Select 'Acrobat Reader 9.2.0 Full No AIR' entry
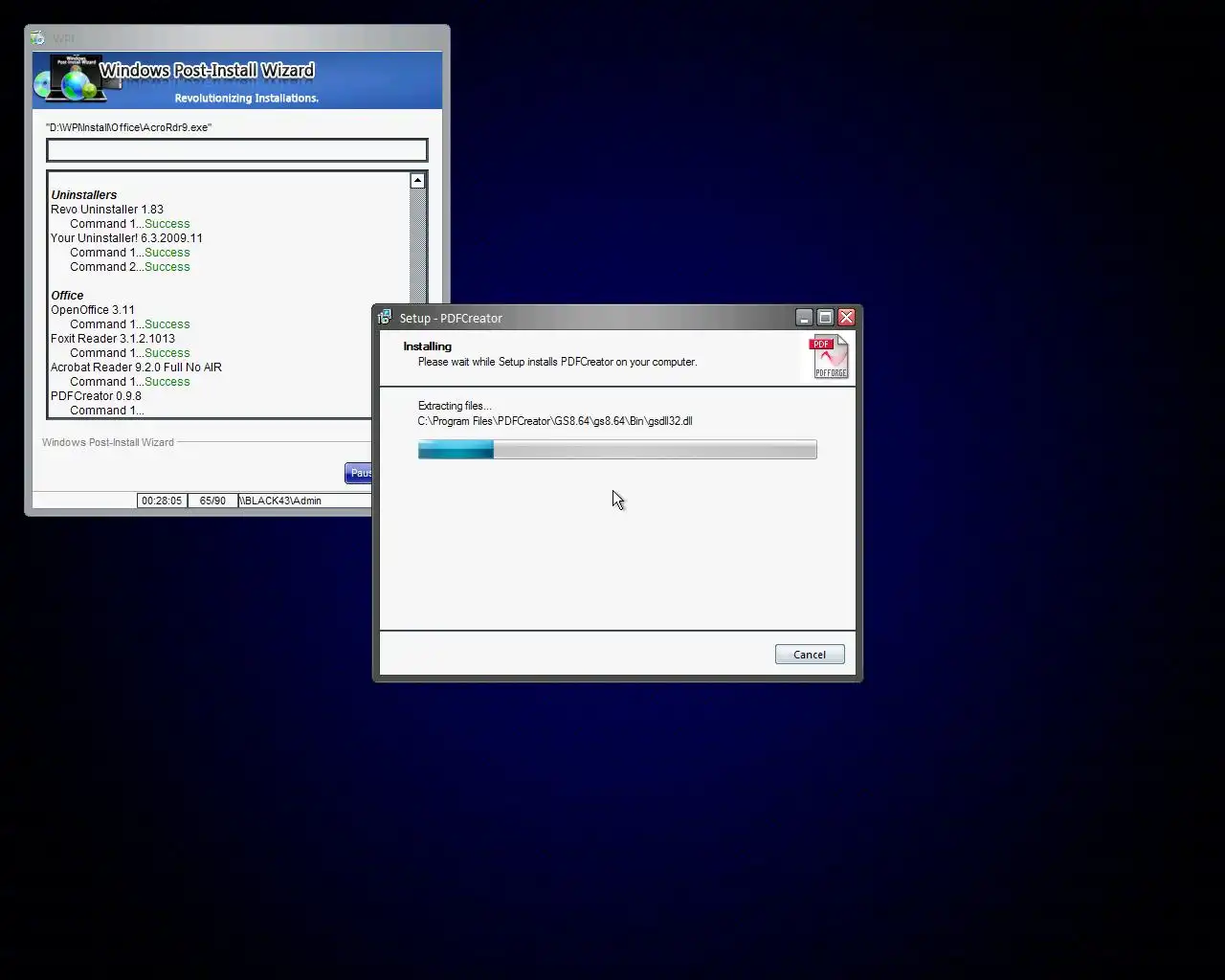 [x=136, y=367]
